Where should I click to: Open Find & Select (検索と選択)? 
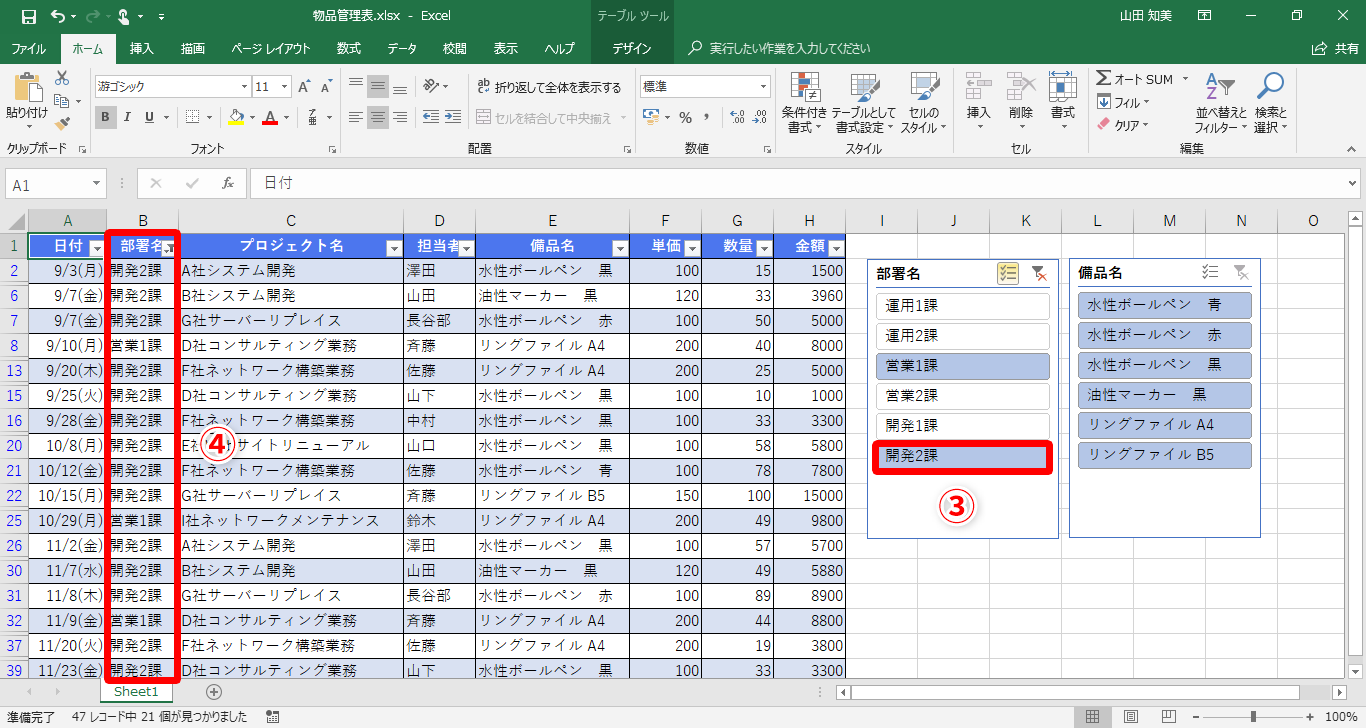pos(1270,103)
